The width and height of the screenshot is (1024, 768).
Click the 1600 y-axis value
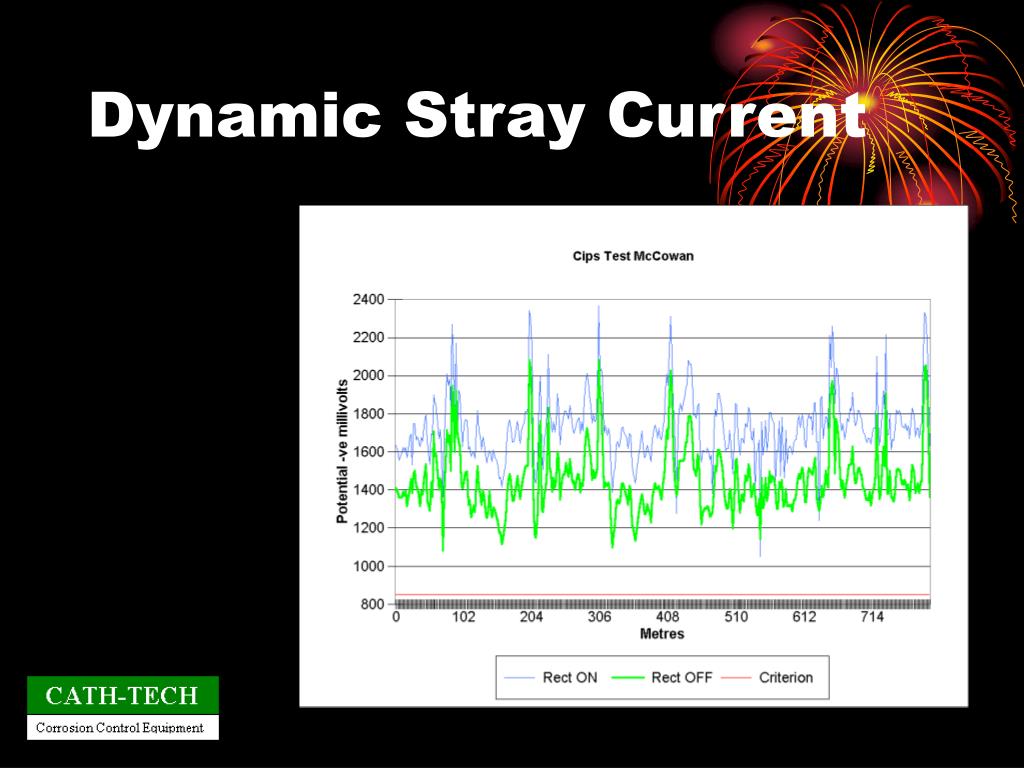(x=368, y=452)
